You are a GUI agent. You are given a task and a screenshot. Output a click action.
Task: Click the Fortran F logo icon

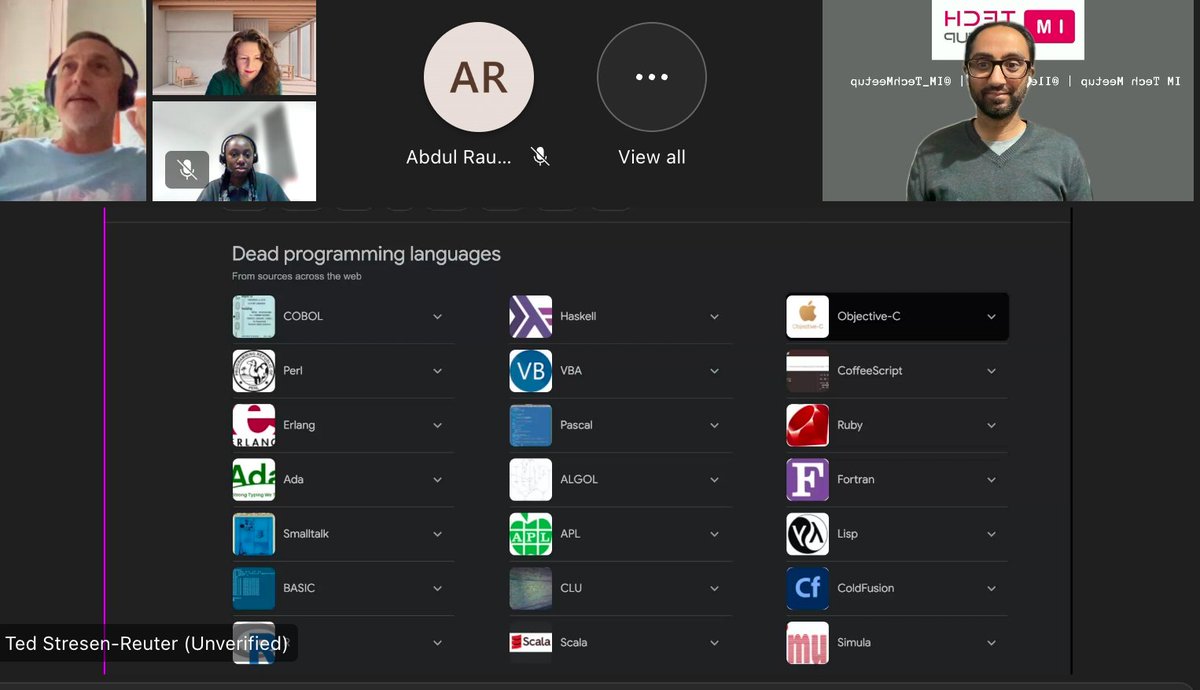click(808, 479)
